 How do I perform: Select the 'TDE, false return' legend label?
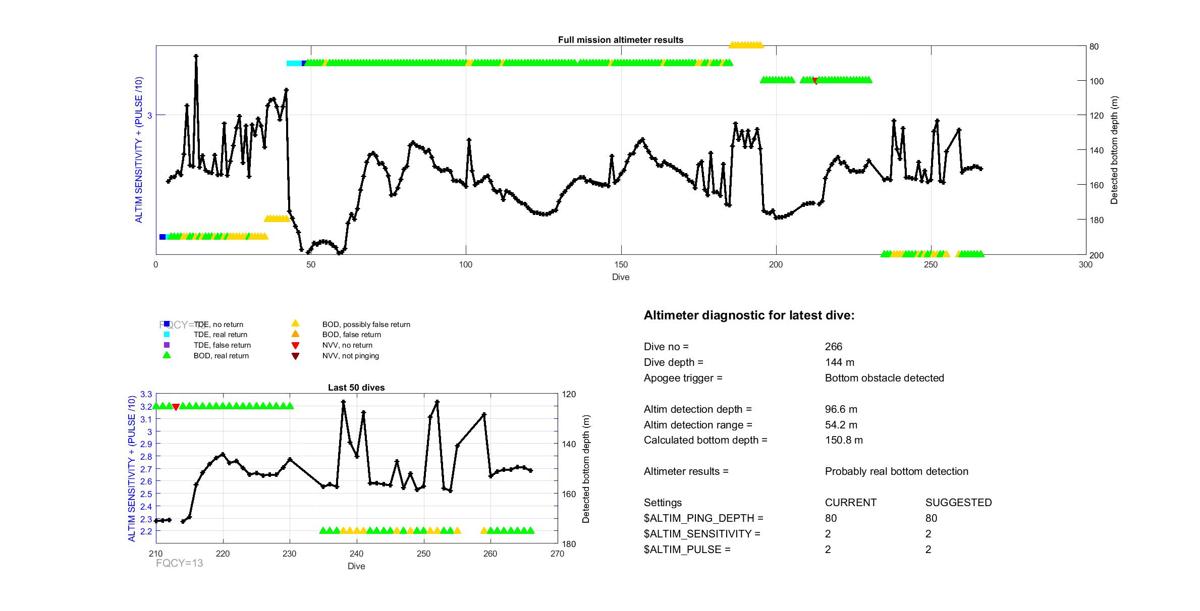[x=222, y=345]
